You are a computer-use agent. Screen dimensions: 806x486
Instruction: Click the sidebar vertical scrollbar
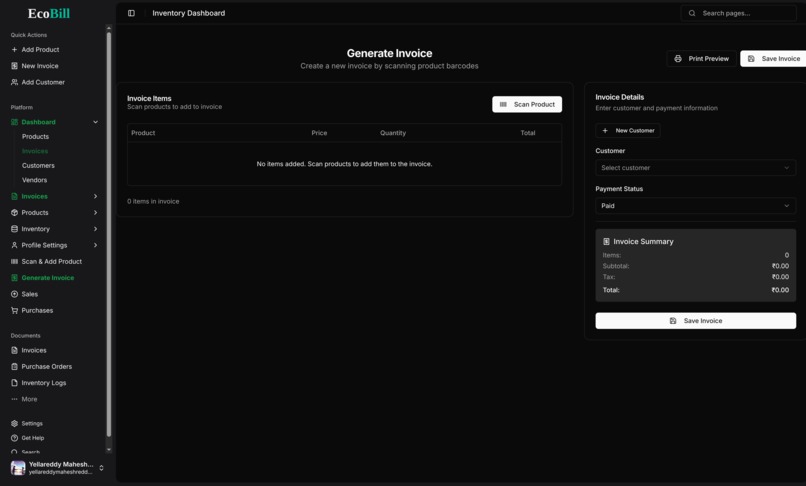108,234
